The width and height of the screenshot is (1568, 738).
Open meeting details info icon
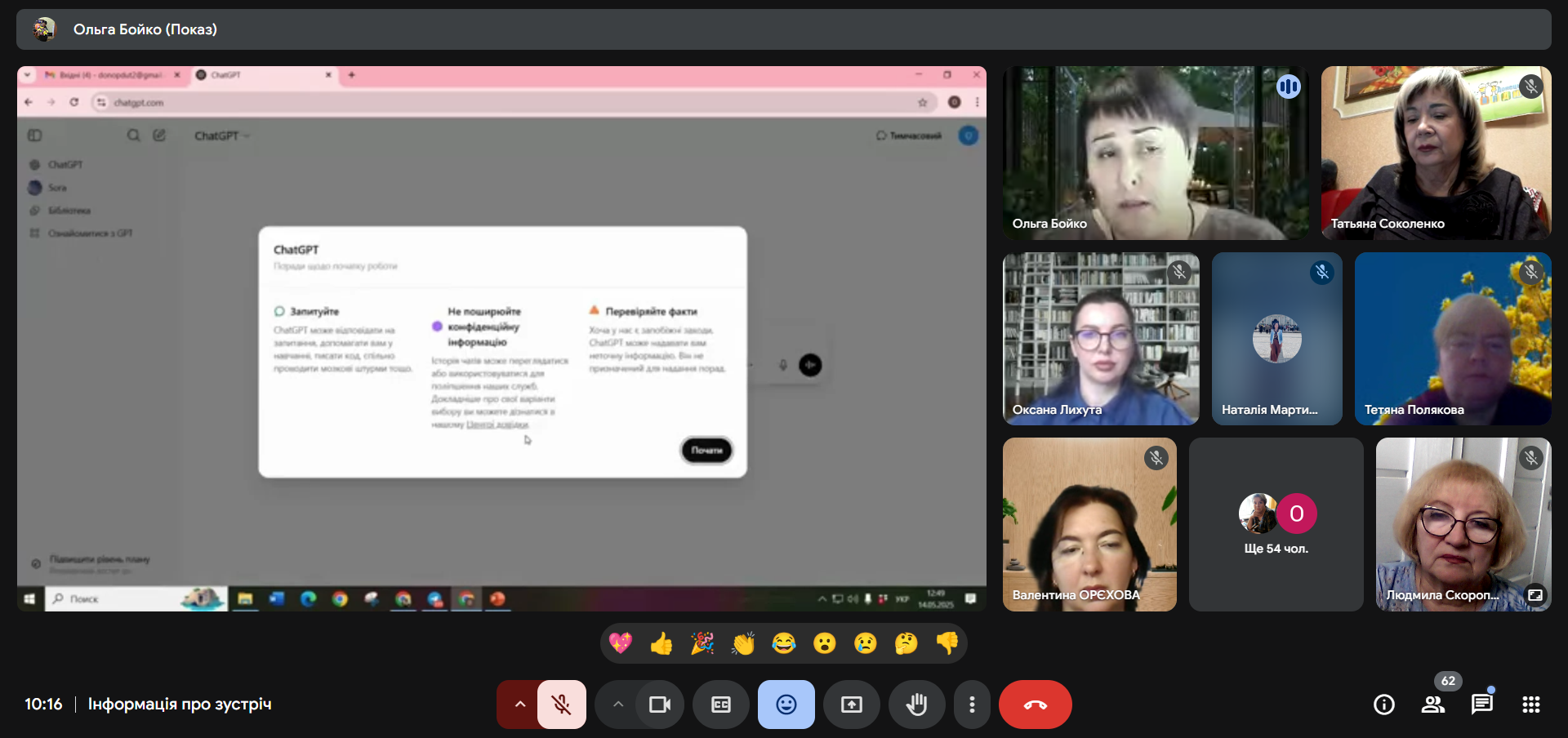click(1384, 705)
